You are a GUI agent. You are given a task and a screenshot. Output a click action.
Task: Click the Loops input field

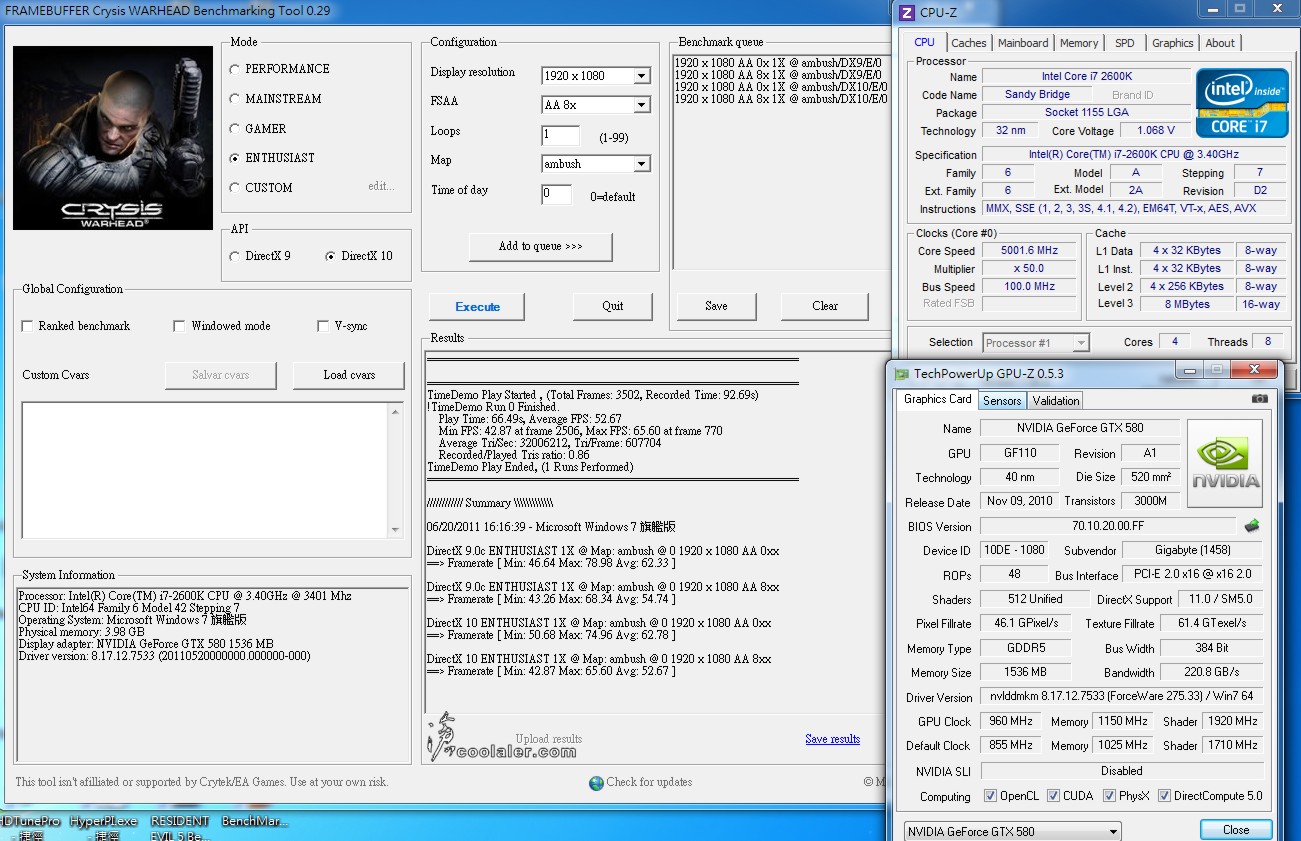tap(560, 135)
